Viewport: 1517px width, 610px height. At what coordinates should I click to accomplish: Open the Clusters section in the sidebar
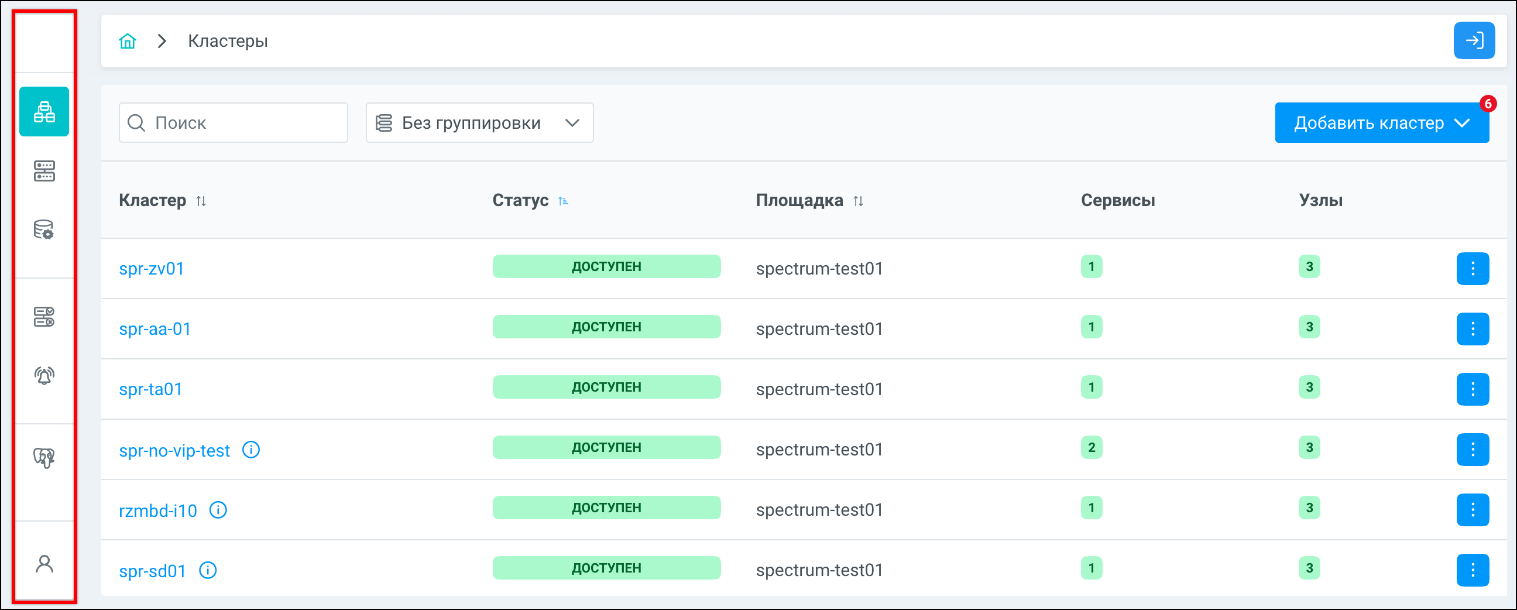[44, 111]
